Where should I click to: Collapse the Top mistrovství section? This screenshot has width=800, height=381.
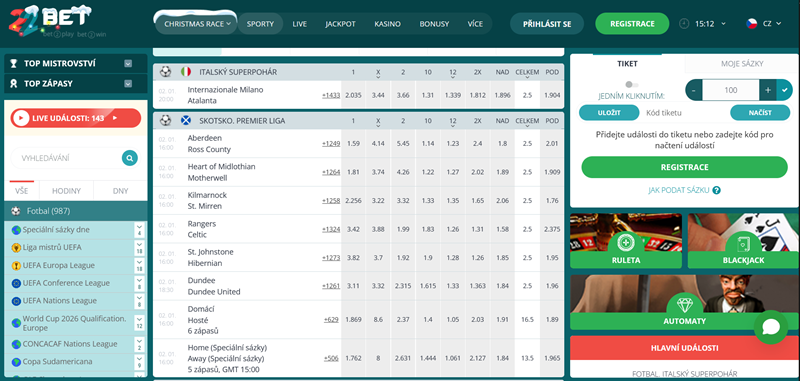(128, 64)
